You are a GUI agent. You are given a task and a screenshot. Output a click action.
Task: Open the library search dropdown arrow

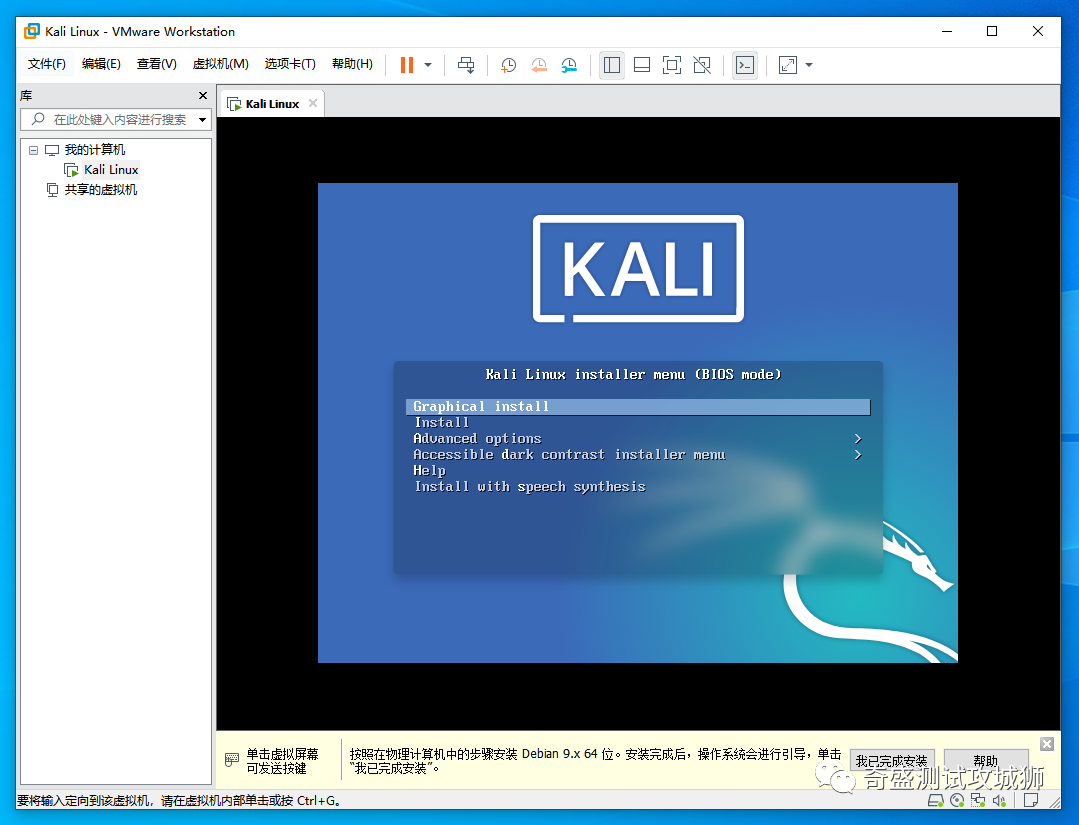point(202,120)
